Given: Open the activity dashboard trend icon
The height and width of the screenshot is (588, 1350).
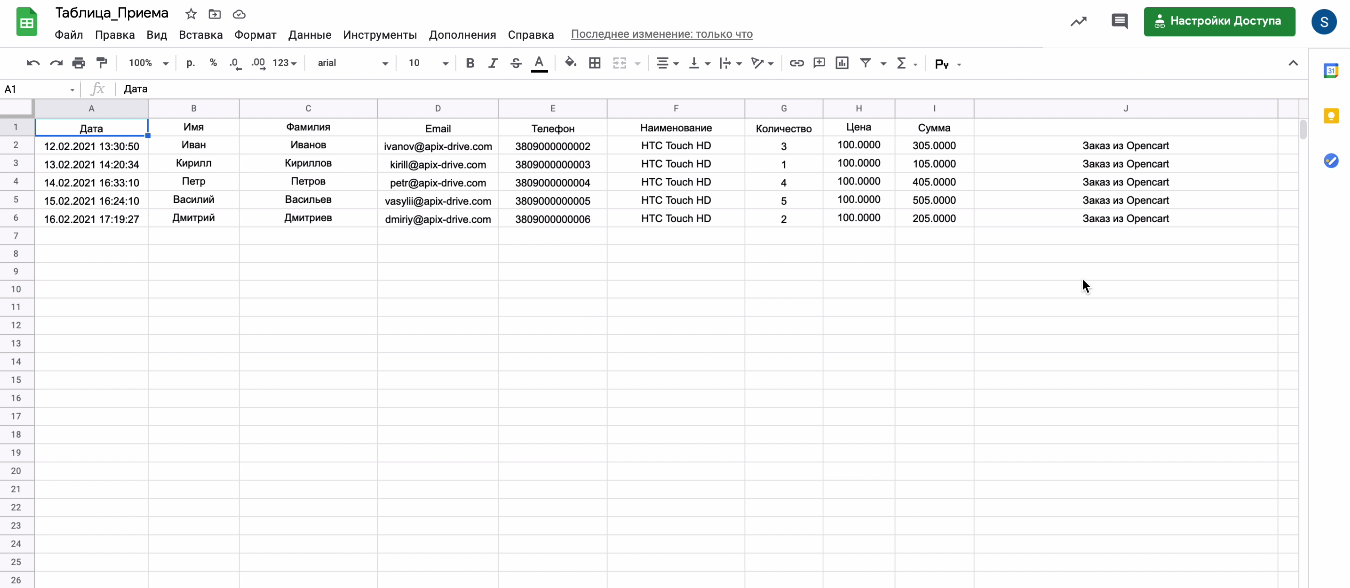Looking at the screenshot, I should pyautogui.click(x=1078, y=21).
